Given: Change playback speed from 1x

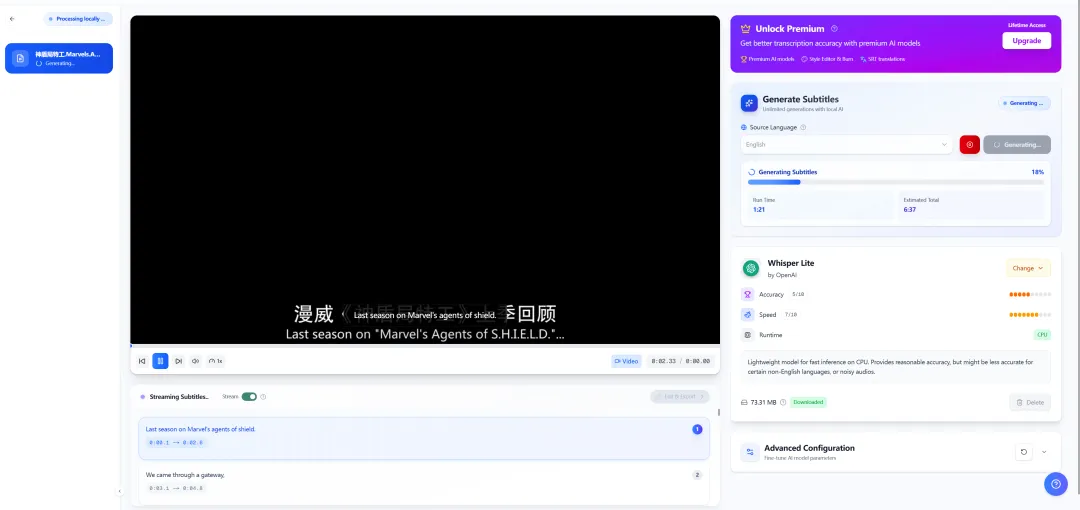Looking at the screenshot, I should pyautogui.click(x=216, y=361).
